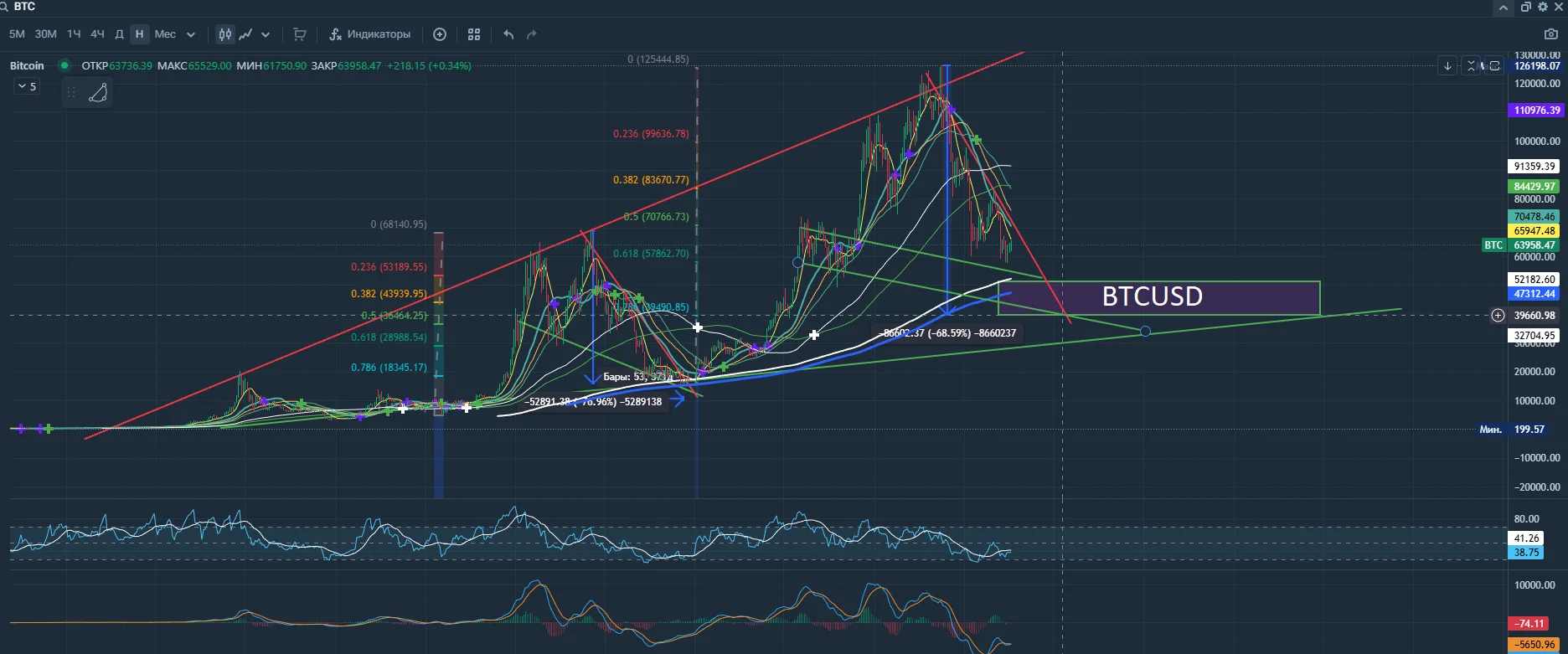1568x654 pixels.
Task: Click the blue circle anchor on green trendline
Action: [1145, 332]
